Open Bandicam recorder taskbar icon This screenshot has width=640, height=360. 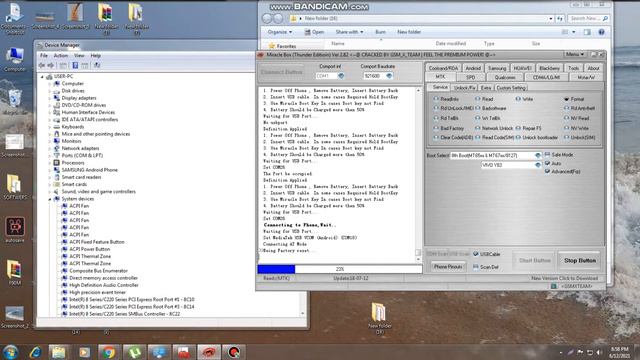pyautogui.click(x=234, y=352)
